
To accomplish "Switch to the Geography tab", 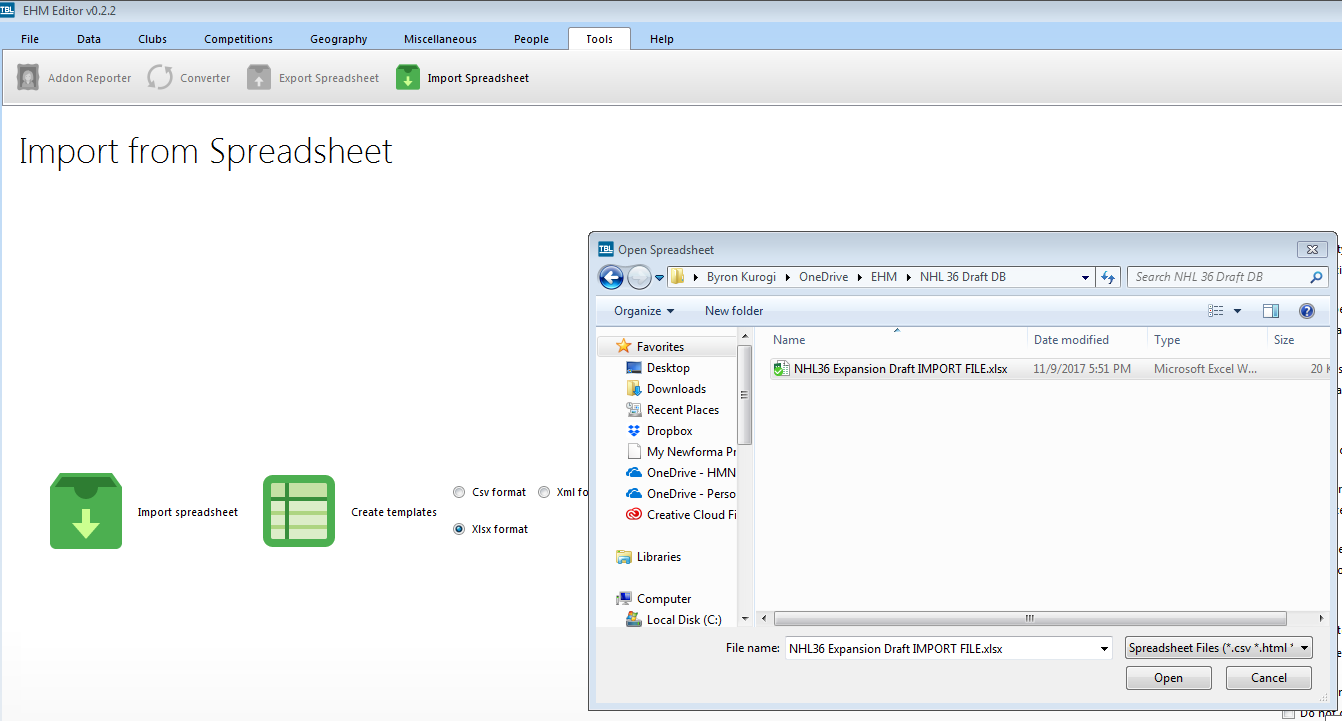I will (339, 39).
